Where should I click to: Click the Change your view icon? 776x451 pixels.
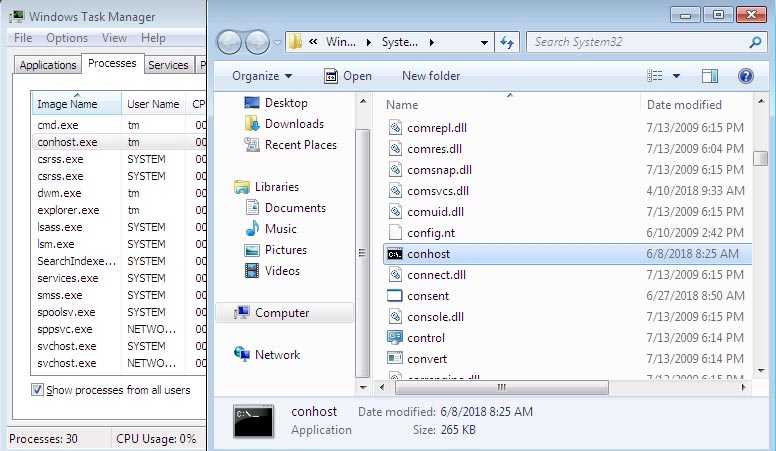pyautogui.click(x=654, y=76)
